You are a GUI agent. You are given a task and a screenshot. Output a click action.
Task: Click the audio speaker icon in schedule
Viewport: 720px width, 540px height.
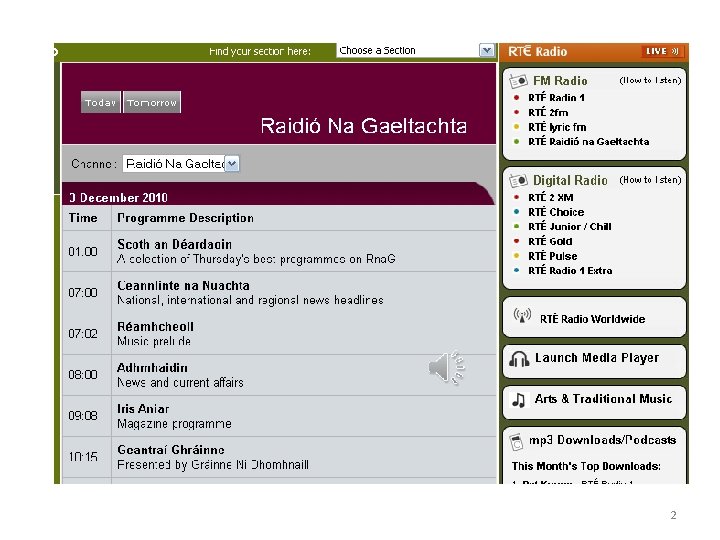[446, 367]
